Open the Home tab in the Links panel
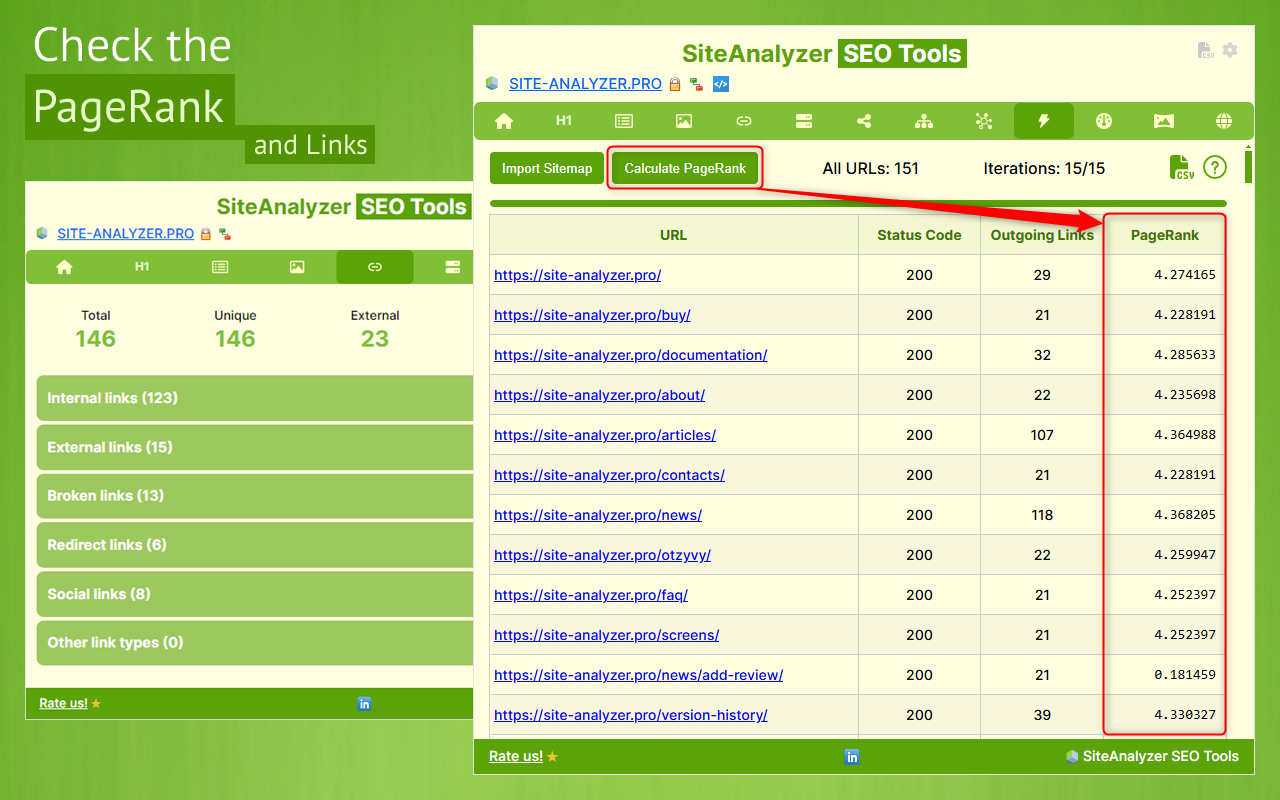Viewport: 1280px width, 800px height. coord(65,267)
